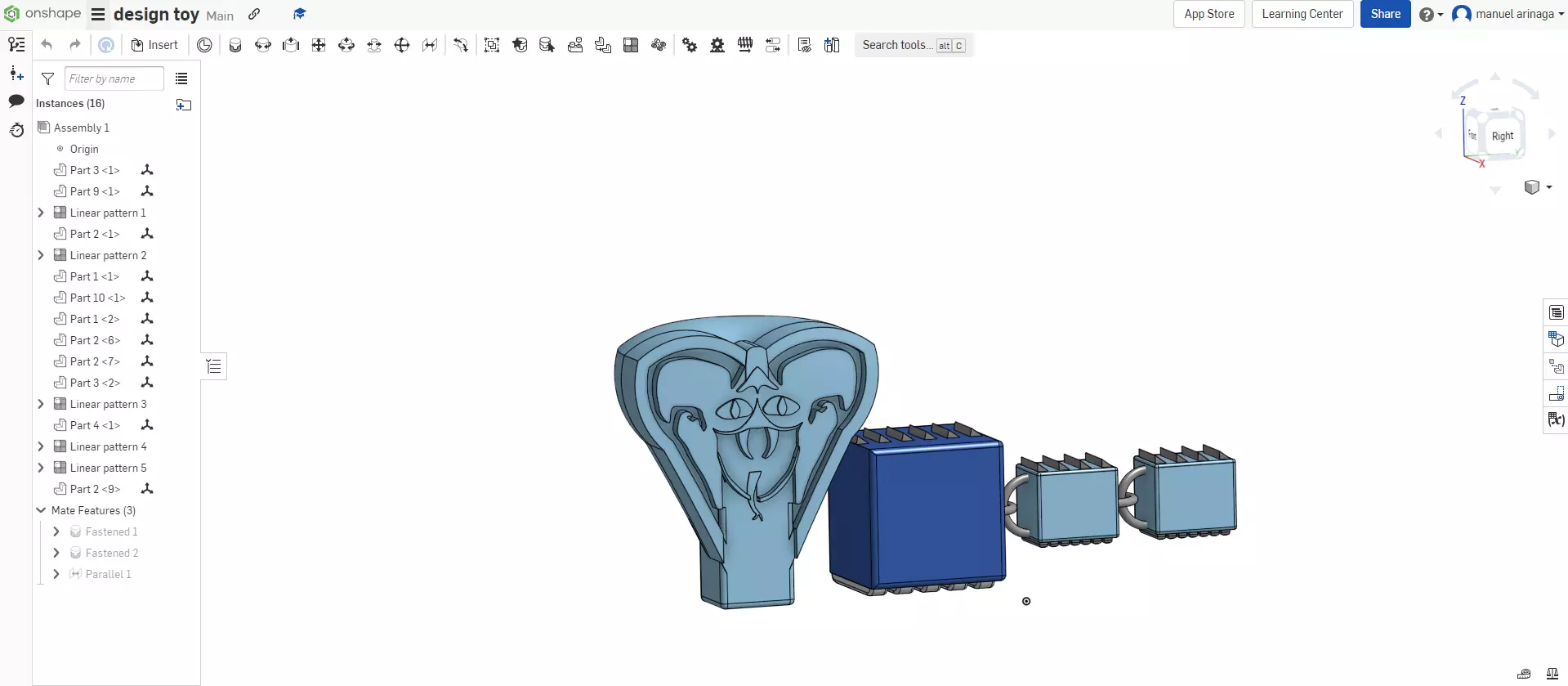The height and width of the screenshot is (686, 1568).
Task: Toggle the collapsed feature list handle
Action: 214,366
